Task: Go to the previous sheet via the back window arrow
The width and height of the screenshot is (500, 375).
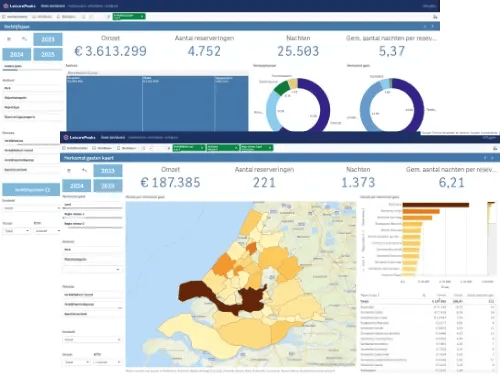Action: [425, 26]
